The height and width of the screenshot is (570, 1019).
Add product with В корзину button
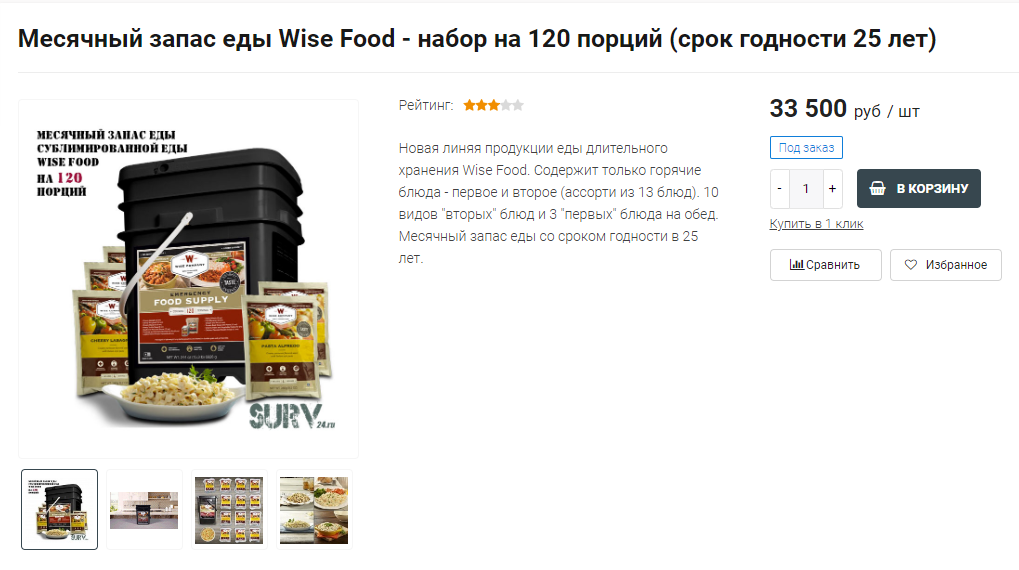[918, 188]
